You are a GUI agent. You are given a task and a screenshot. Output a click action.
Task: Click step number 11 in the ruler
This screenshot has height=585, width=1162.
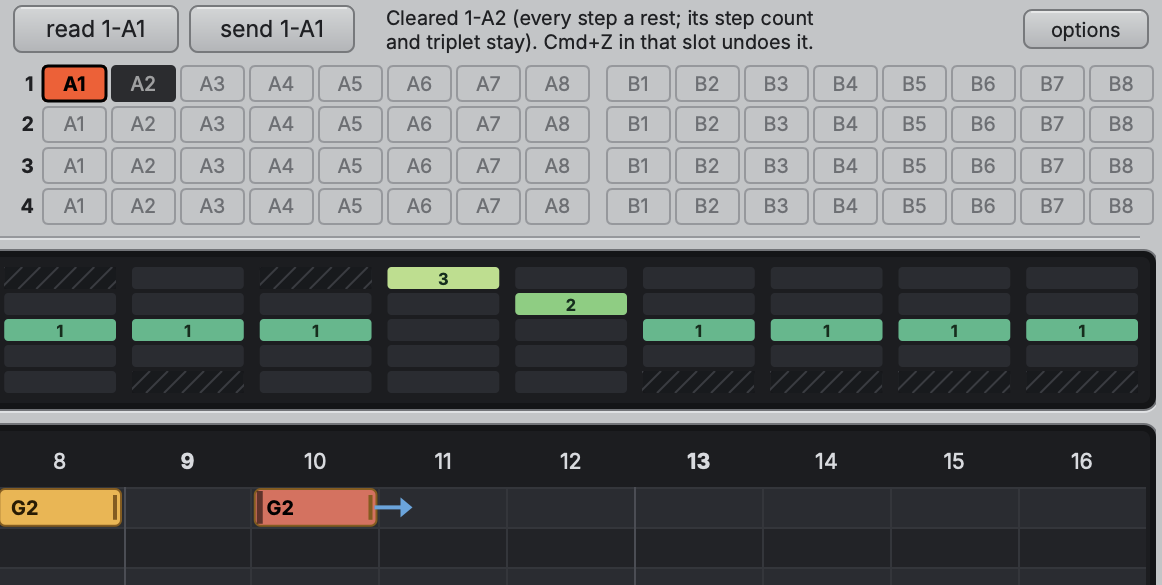coord(442,461)
